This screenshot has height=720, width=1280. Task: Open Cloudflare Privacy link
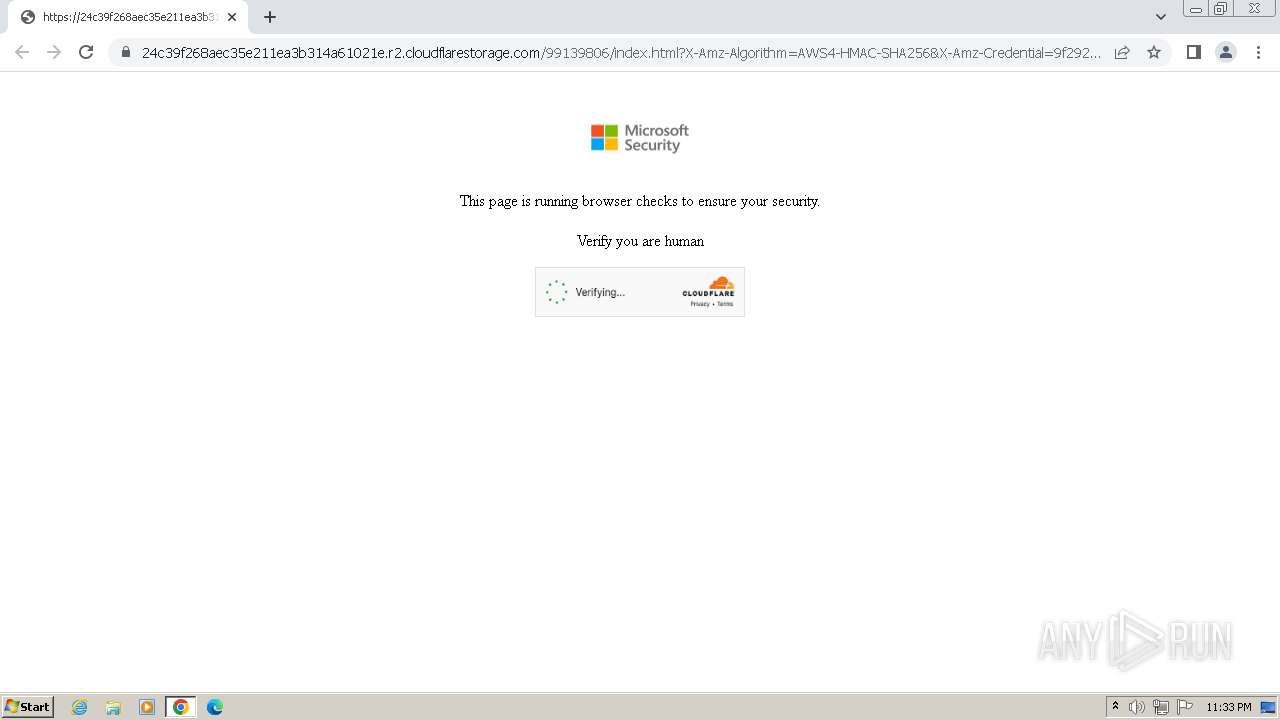(699, 304)
